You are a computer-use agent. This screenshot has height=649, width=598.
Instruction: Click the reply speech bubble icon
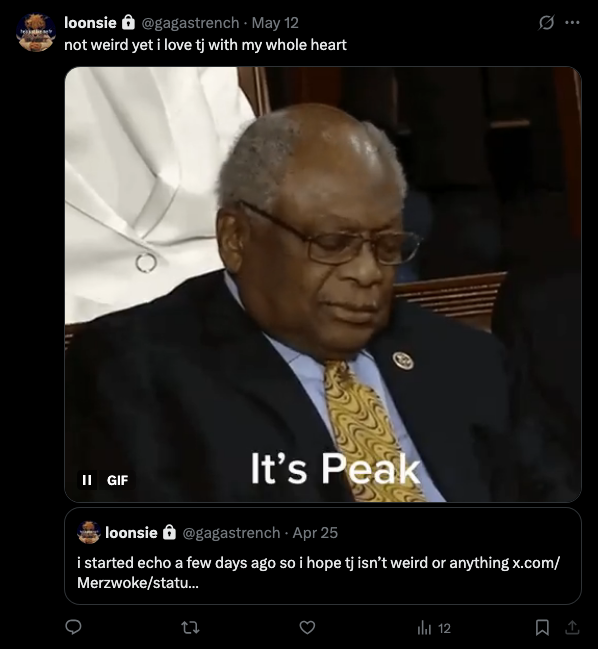pyautogui.click(x=74, y=627)
